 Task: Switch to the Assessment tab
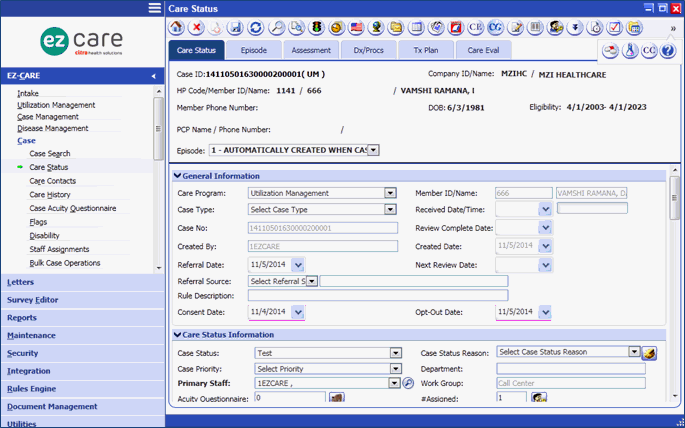click(311, 49)
